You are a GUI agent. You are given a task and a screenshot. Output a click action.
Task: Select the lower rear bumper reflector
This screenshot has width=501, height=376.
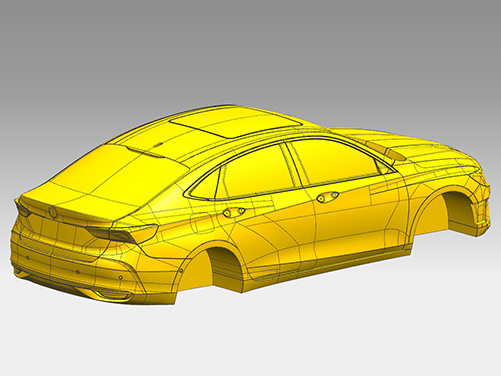(112, 294)
